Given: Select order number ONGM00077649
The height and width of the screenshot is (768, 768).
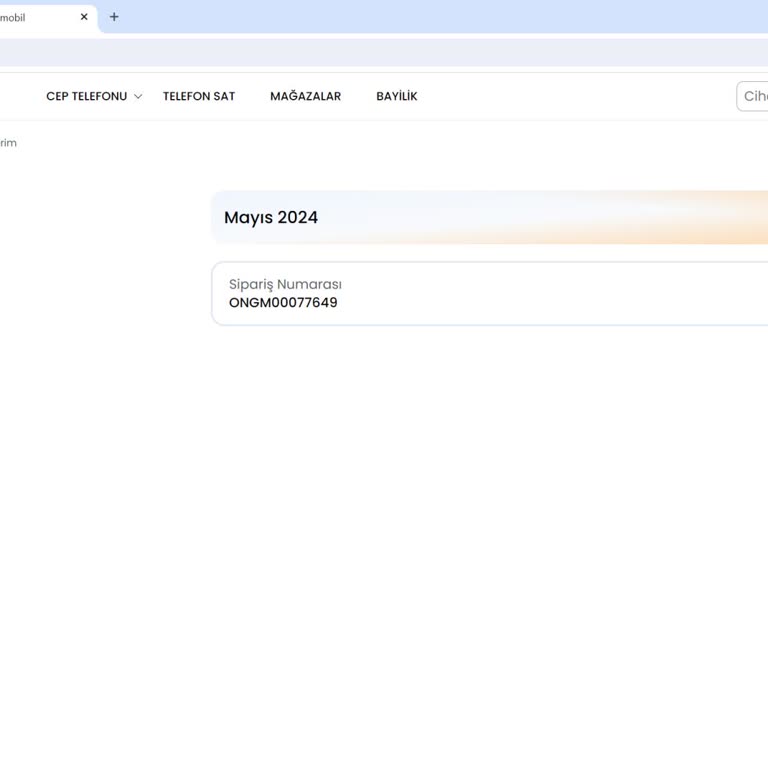Looking at the screenshot, I should pos(283,303).
